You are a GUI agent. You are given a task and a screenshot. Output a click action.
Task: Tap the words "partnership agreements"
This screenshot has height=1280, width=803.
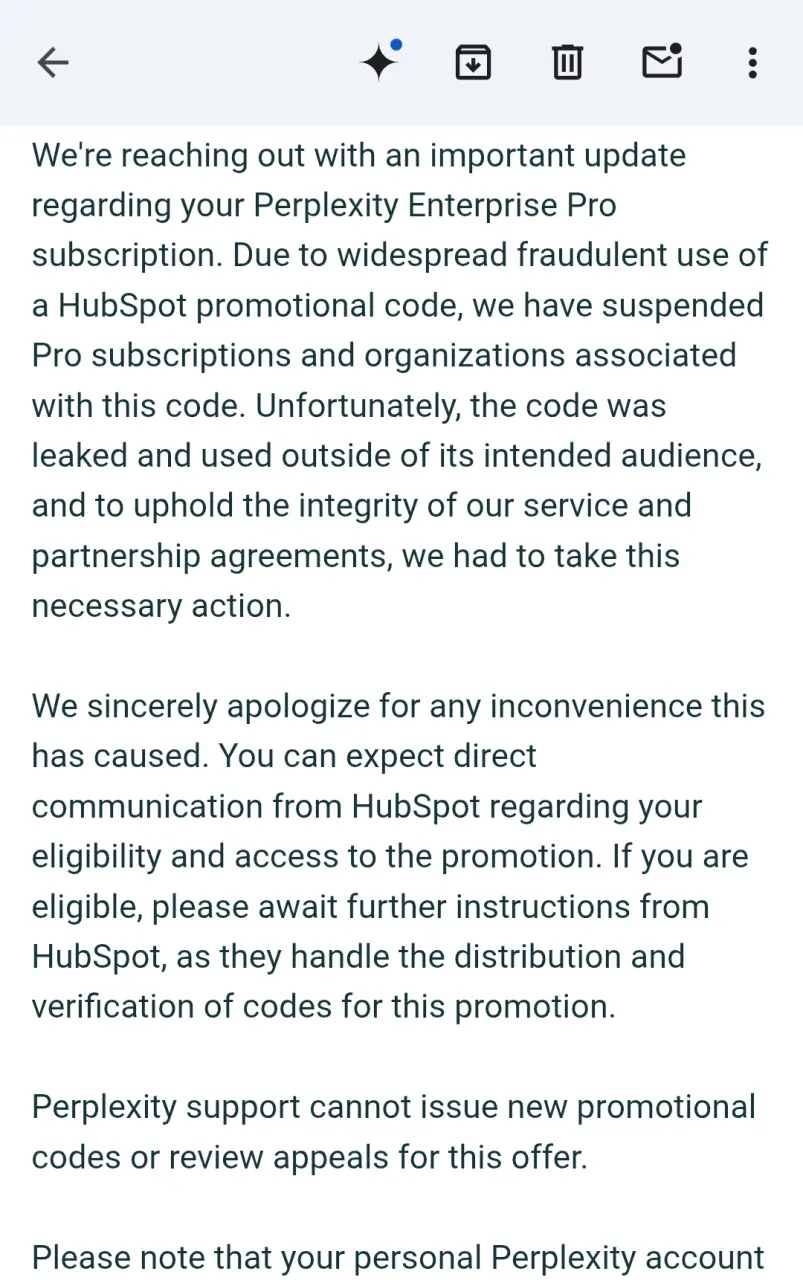click(x=211, y=557)
